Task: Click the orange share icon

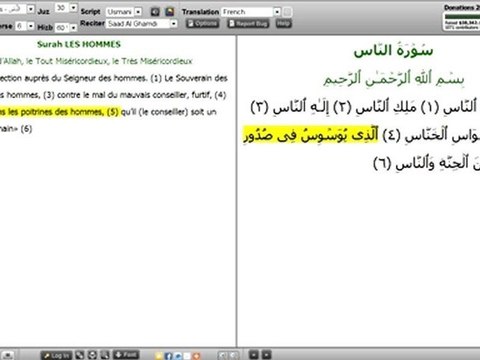Action: point(196,356)
